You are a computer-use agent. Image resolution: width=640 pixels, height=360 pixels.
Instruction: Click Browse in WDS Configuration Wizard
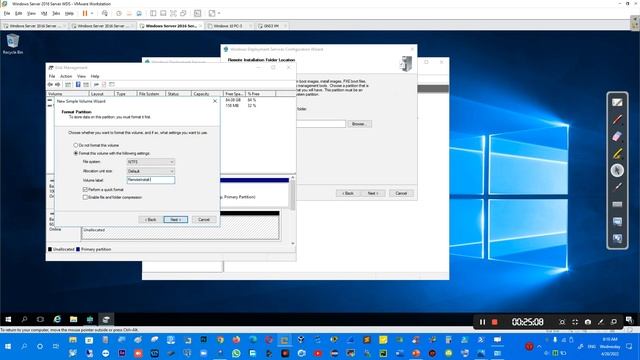tap(359, 124)
